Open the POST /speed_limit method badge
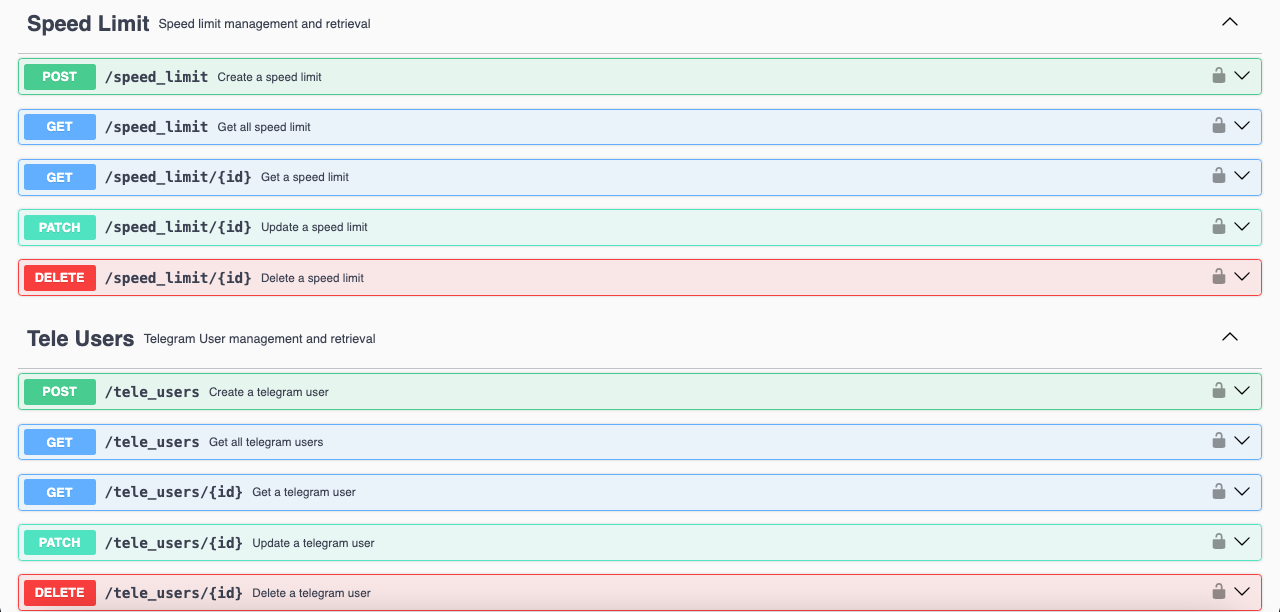Image resolution: width=1280 pixels, height=612 pixels. click(60, 77)
